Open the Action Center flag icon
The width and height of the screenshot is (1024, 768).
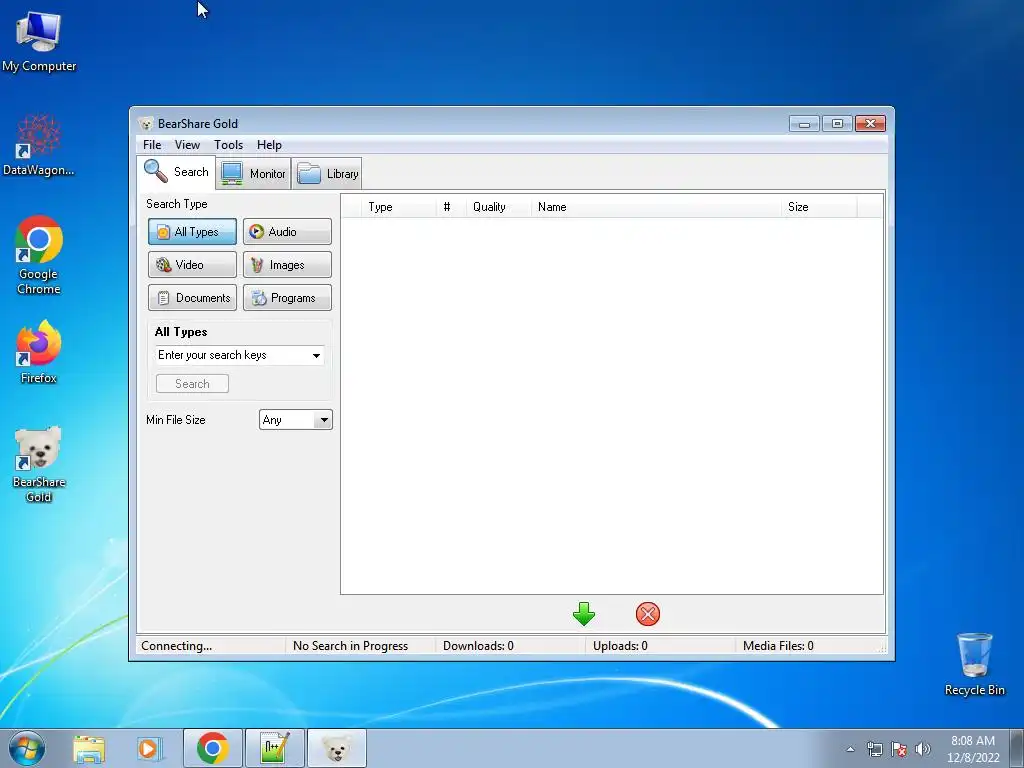[x=899, y=749]
